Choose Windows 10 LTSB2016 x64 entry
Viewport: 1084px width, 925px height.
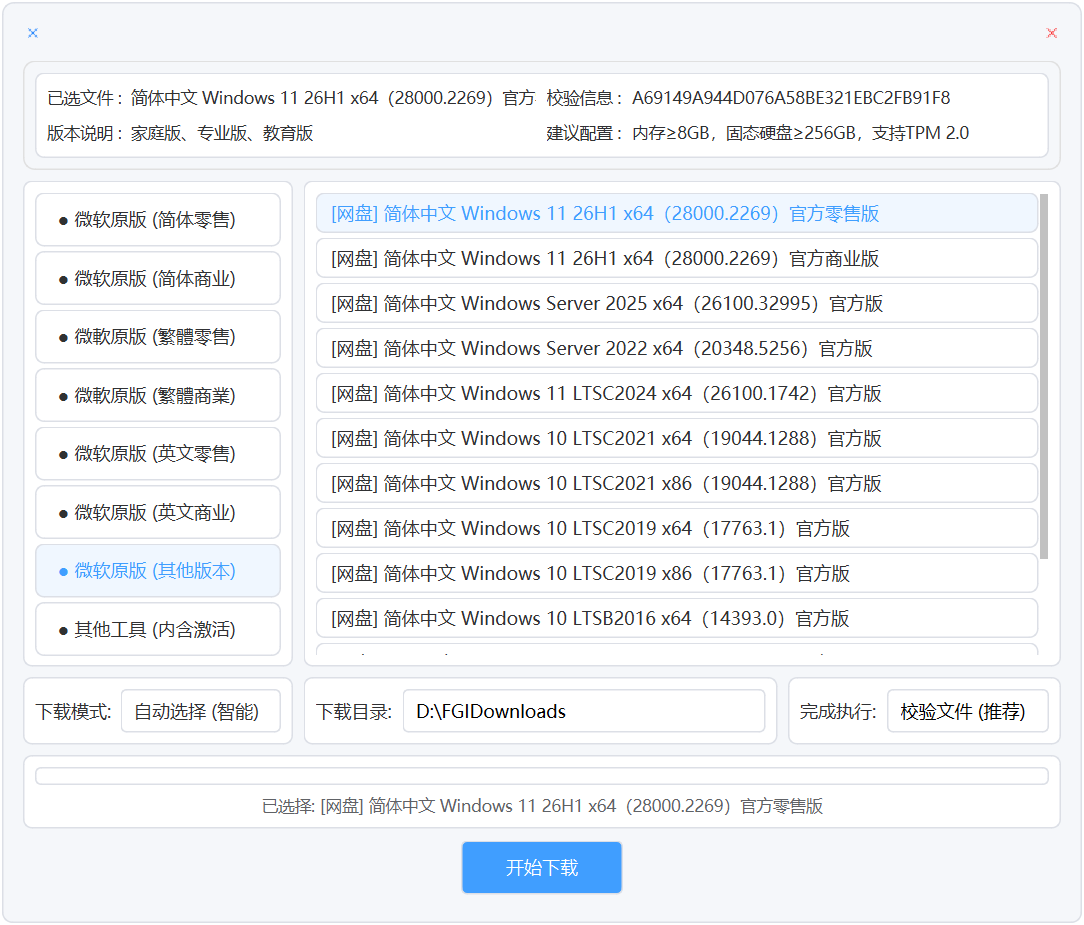click(677, 618)
